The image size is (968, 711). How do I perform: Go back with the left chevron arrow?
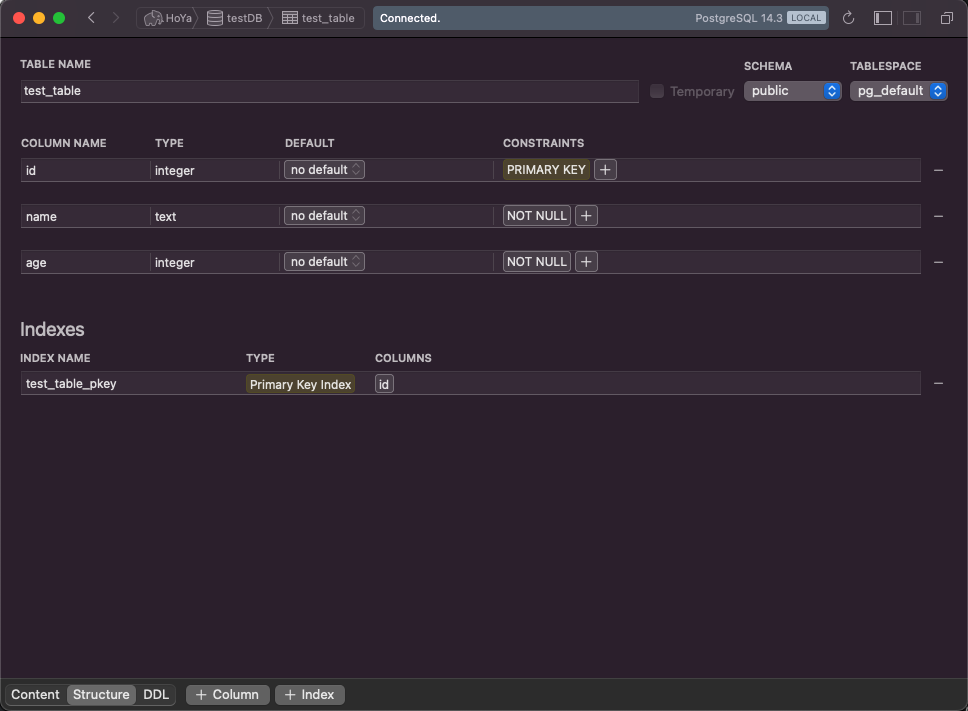tap(91, 18)
